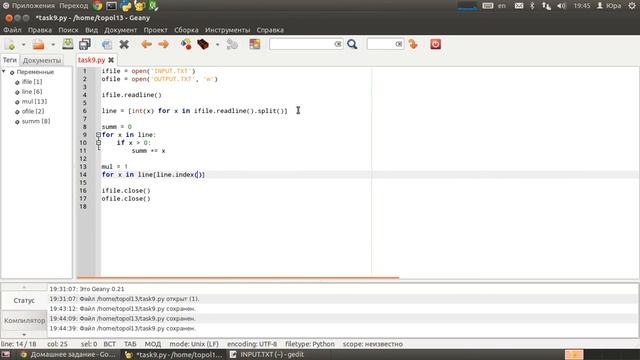Image resolution: width=640 pixels, height=360 pixels.
Task: Select the summ [8] symbol
Action: point(36,121)
